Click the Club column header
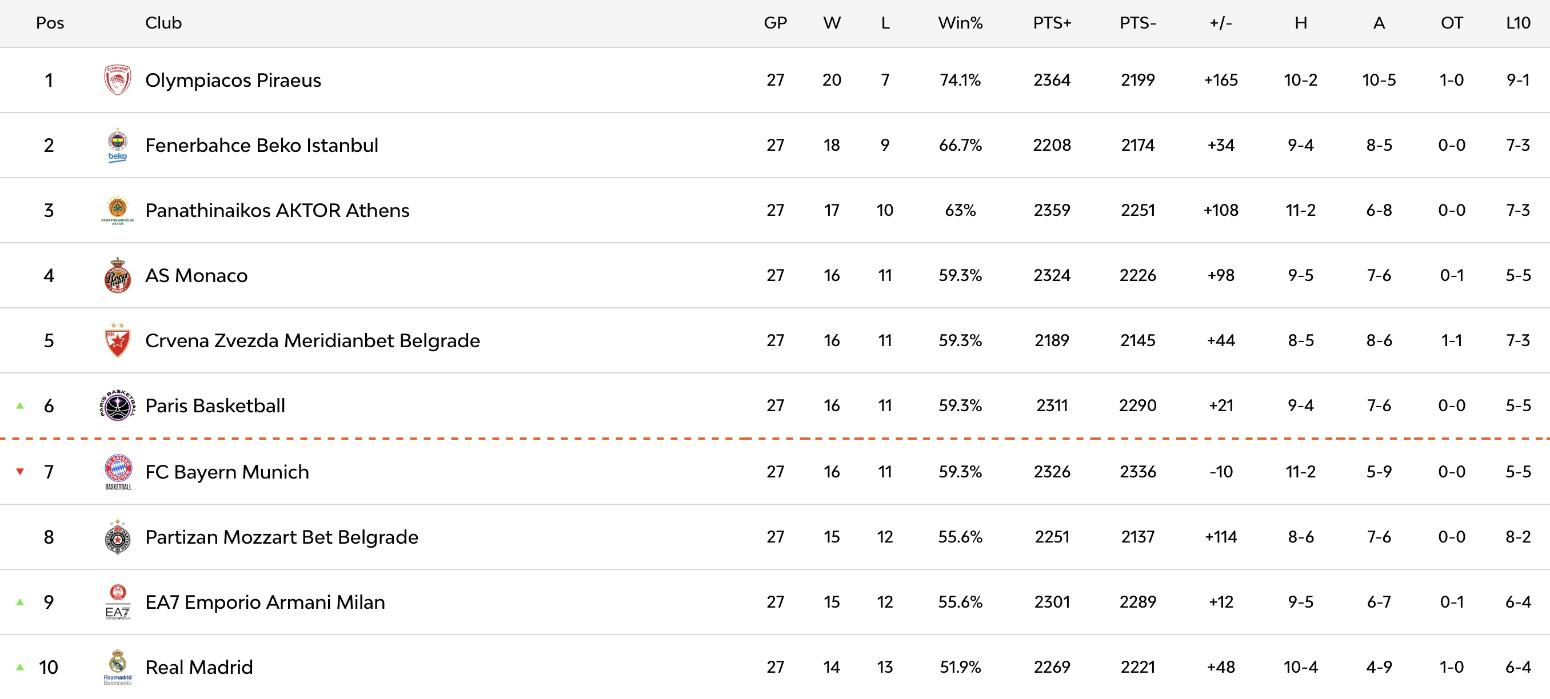The image size is (1550, 699). tap(163, 23)
